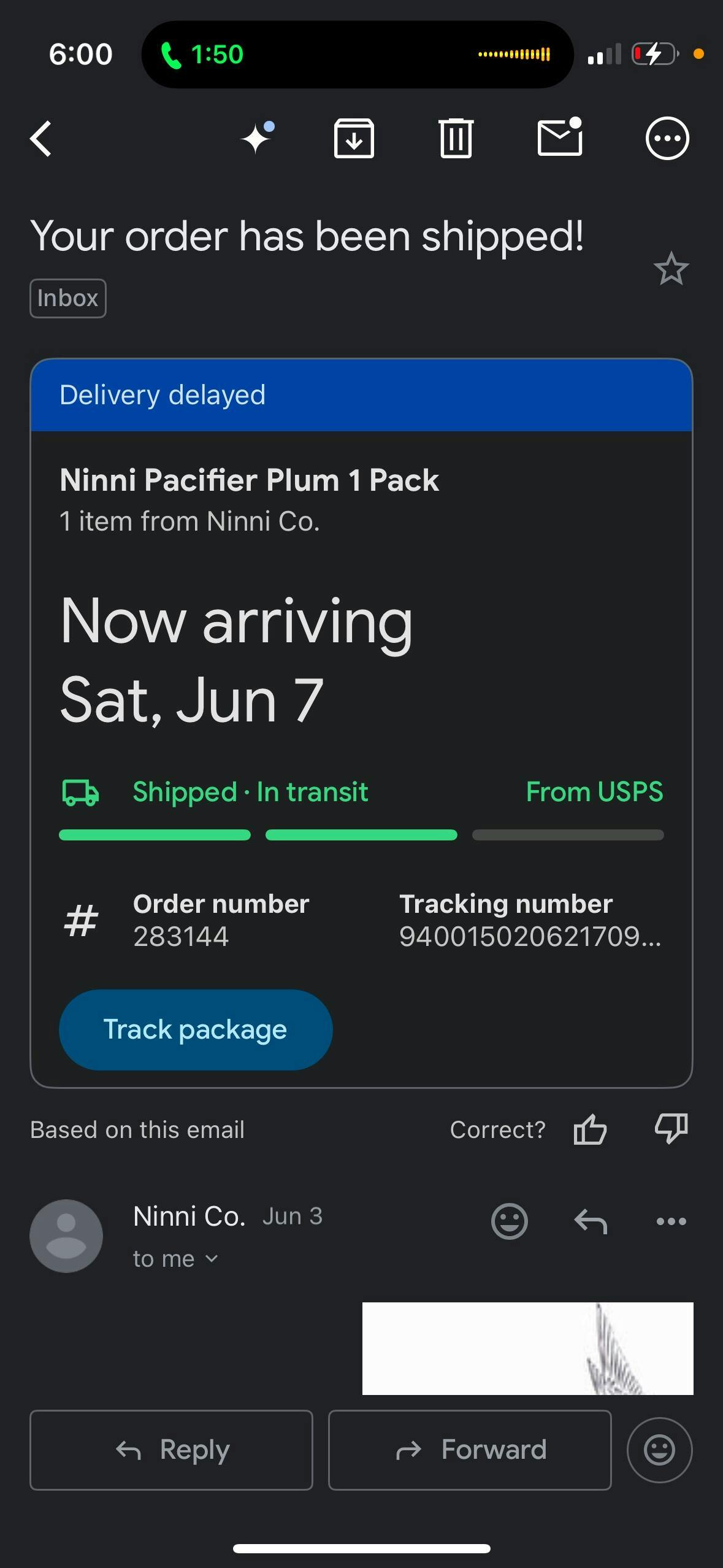723x1568 pixels.
Task: Open the more options circle menu
Action: pos(667,139)
